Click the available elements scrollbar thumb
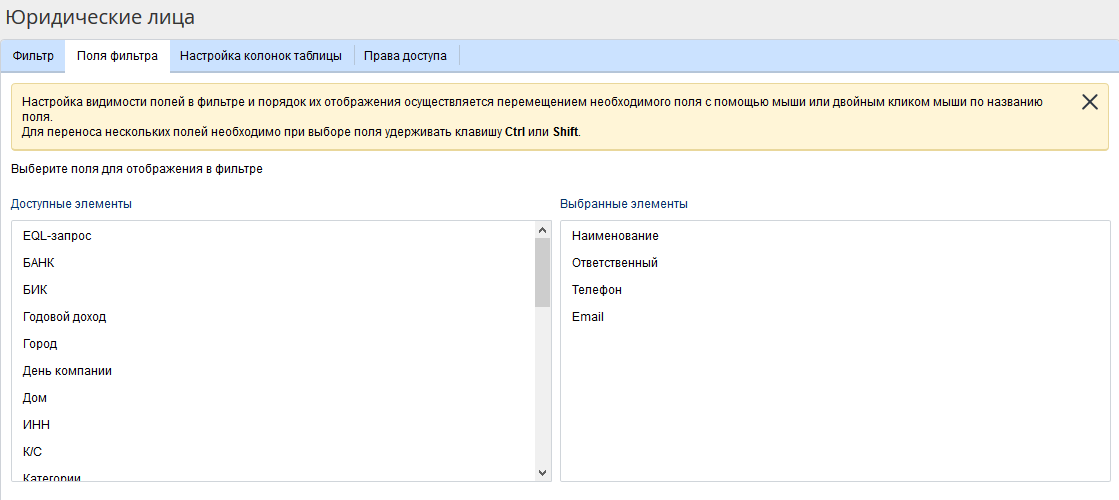This screenshot has height=500, width=1119. coord(542,272)
